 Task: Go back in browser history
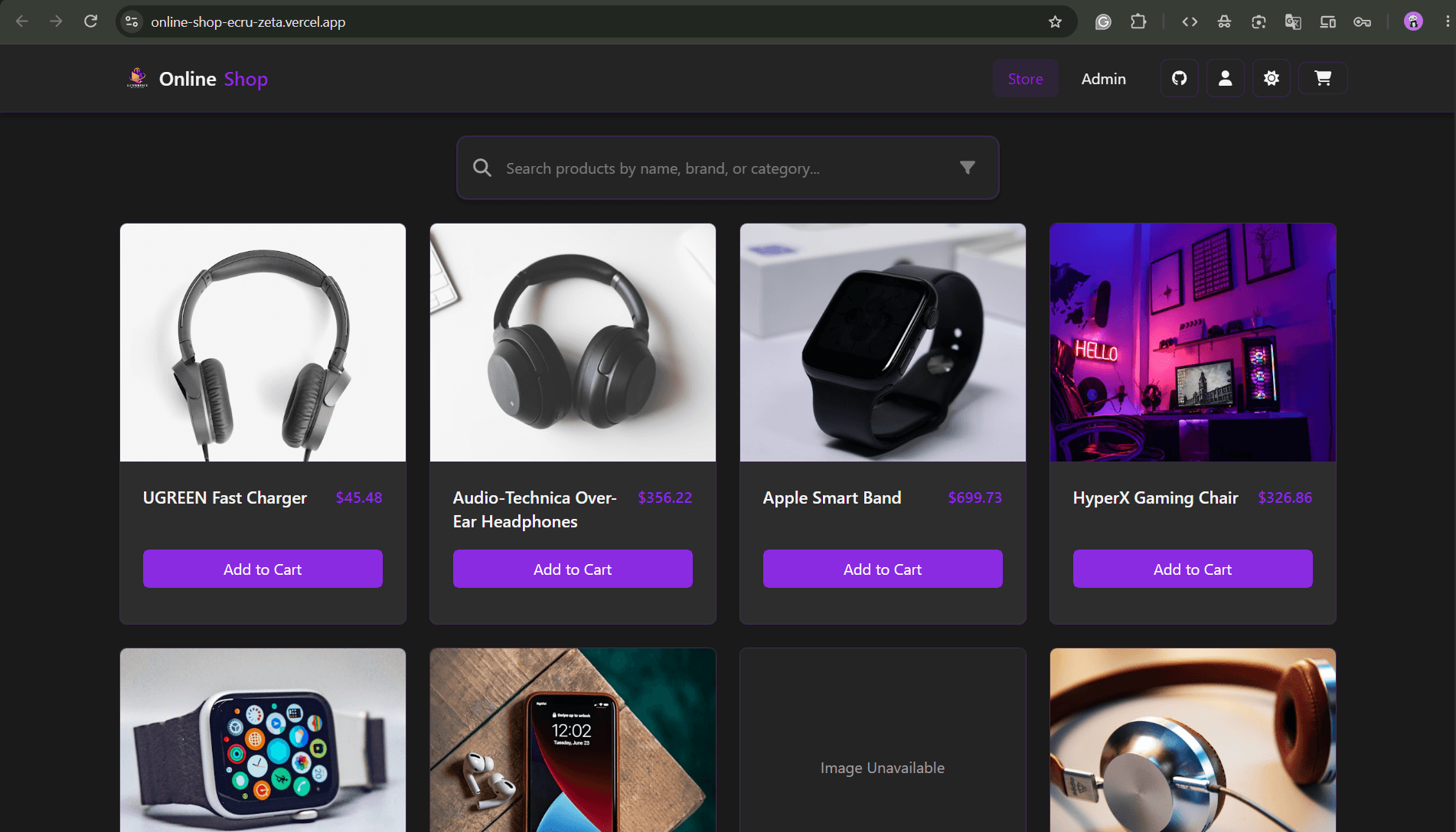22,21
